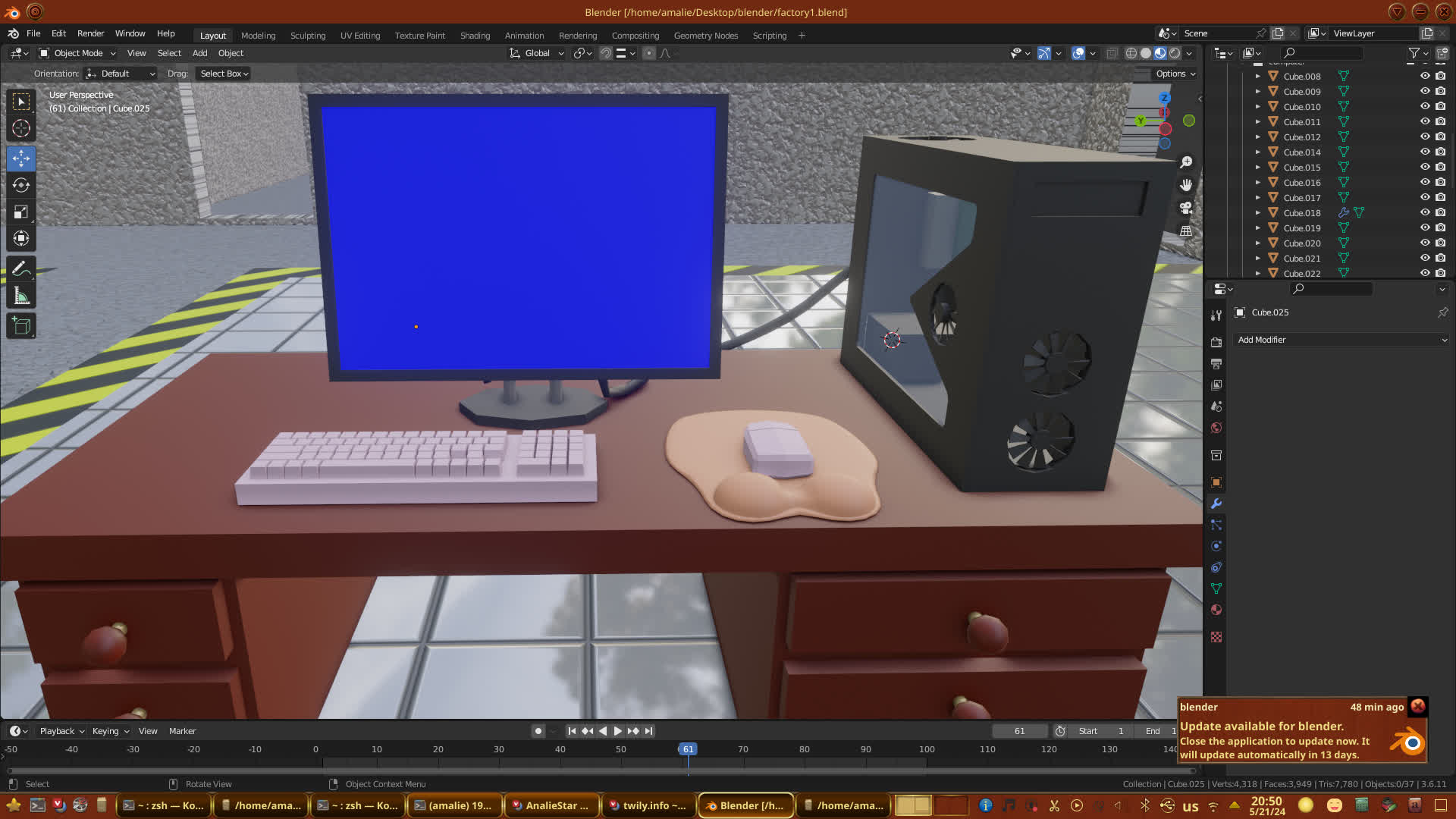
Task: Open the Object Mode dropdown
Action: (77, 53)
